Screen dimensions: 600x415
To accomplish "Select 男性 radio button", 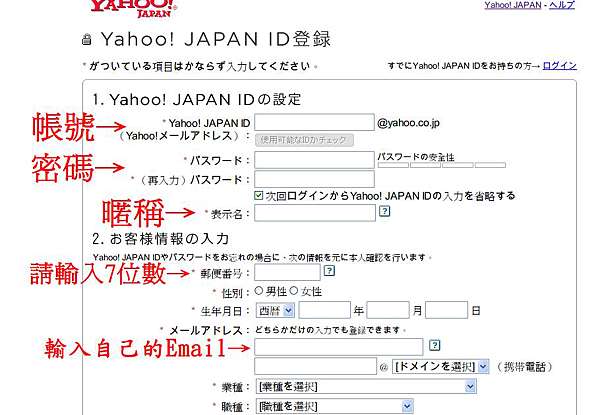I will (259, 291).
